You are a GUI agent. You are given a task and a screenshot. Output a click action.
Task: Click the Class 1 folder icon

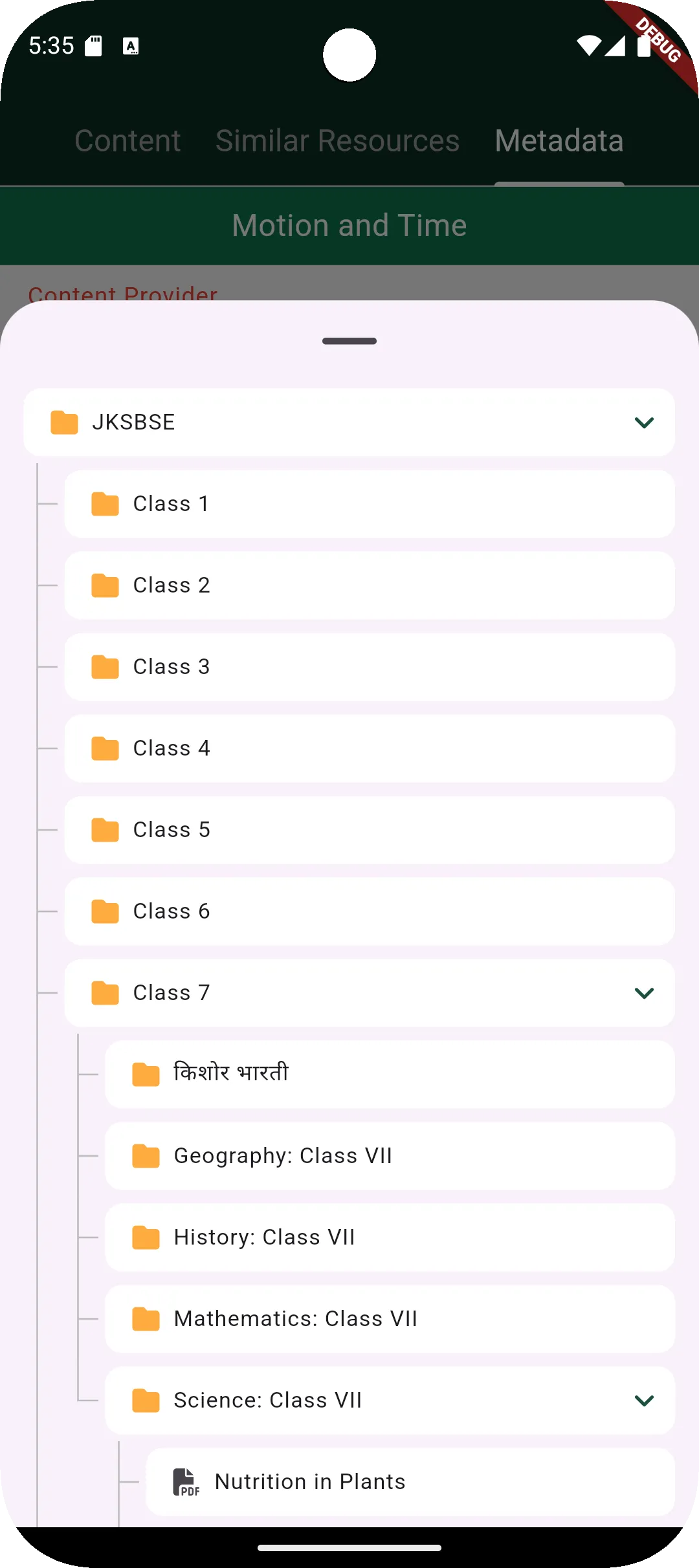[105, 504]
